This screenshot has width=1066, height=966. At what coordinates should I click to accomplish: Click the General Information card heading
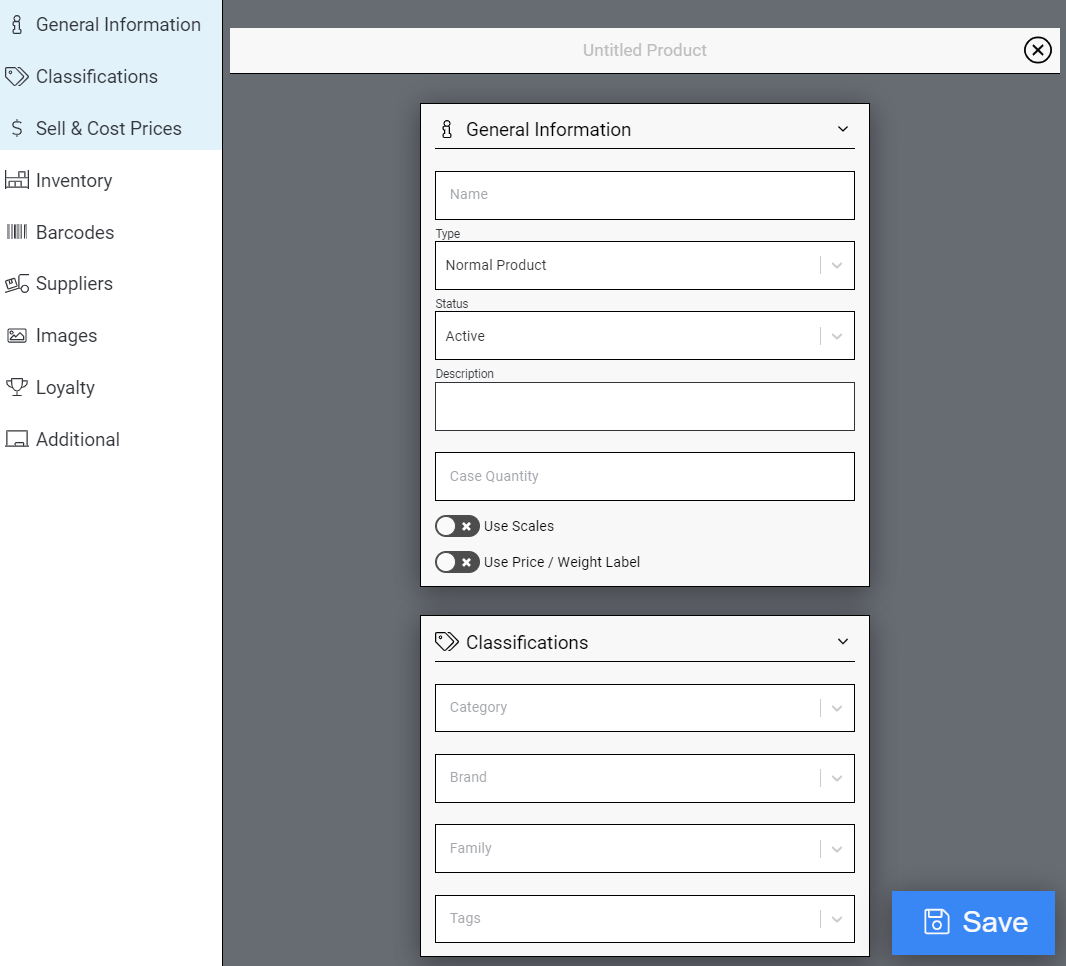(x=548, y=129)
